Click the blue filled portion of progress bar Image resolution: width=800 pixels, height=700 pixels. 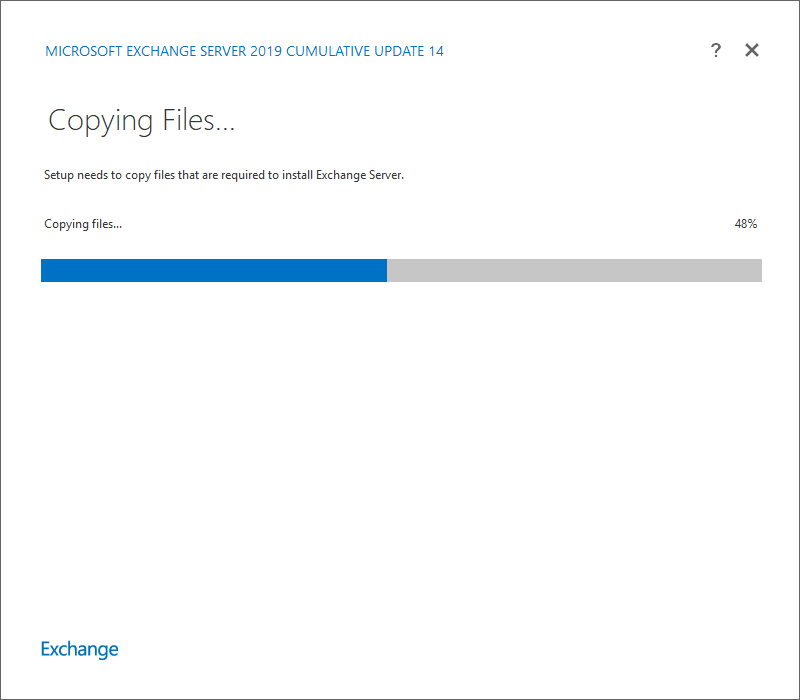pyautogui.click(x=213, y=270)
